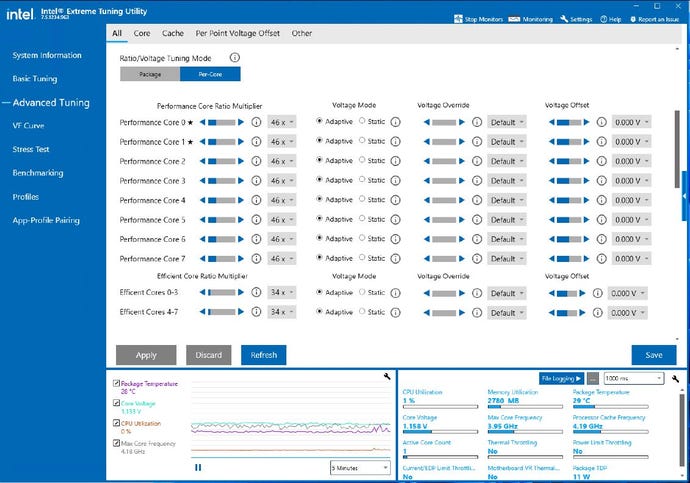
Task: Switch to the Other tab
Action: tap(301, 33)
